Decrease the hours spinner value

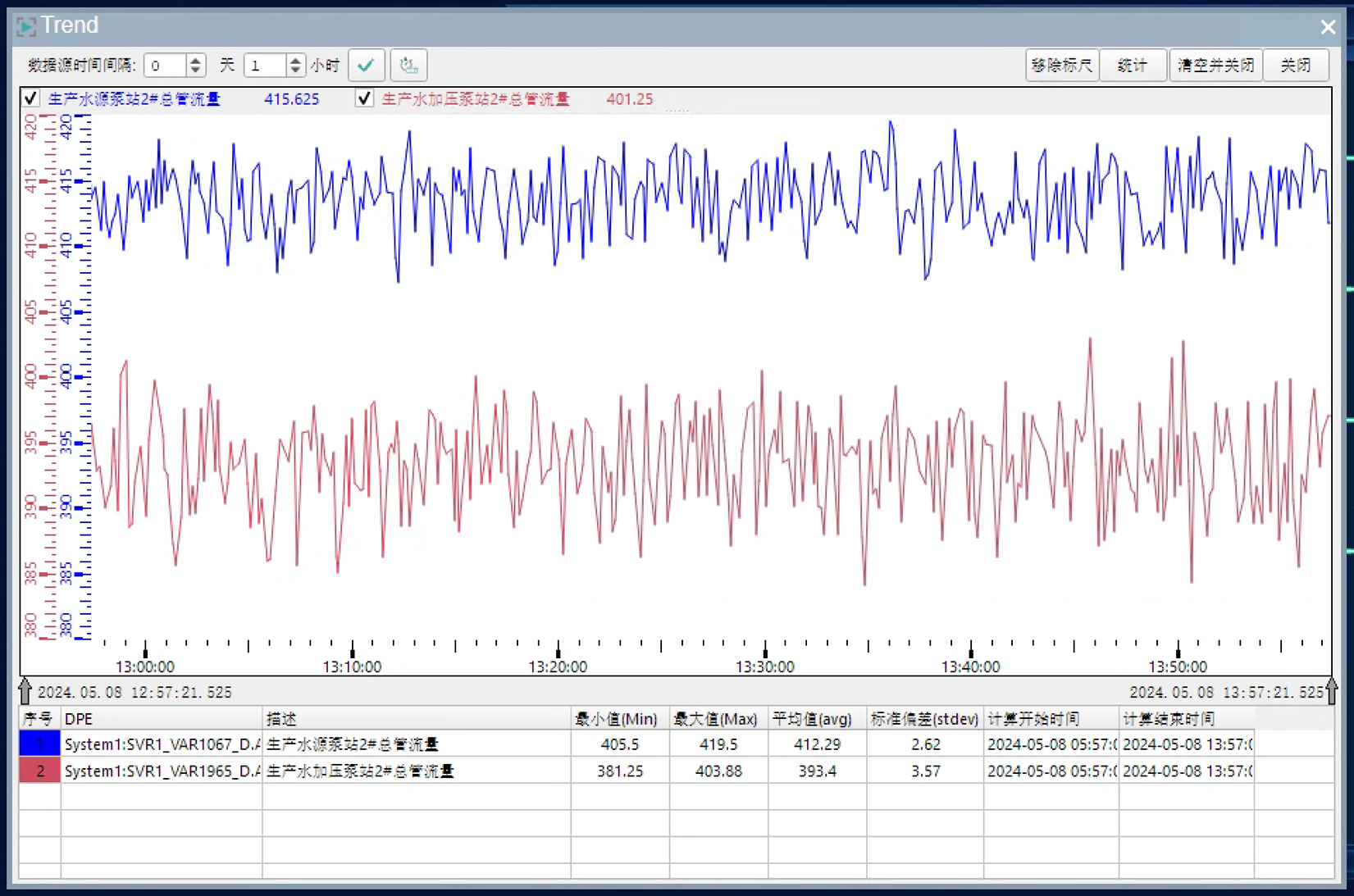pyautogui.click(x=295, y=70)
